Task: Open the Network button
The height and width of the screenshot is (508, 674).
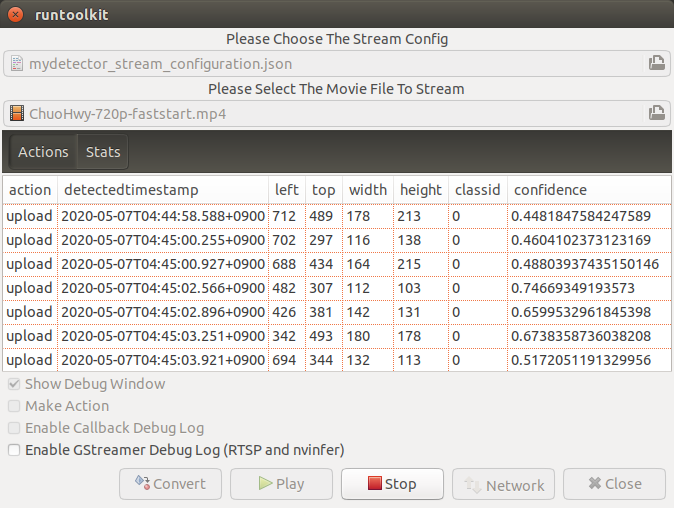Action: 503,484
